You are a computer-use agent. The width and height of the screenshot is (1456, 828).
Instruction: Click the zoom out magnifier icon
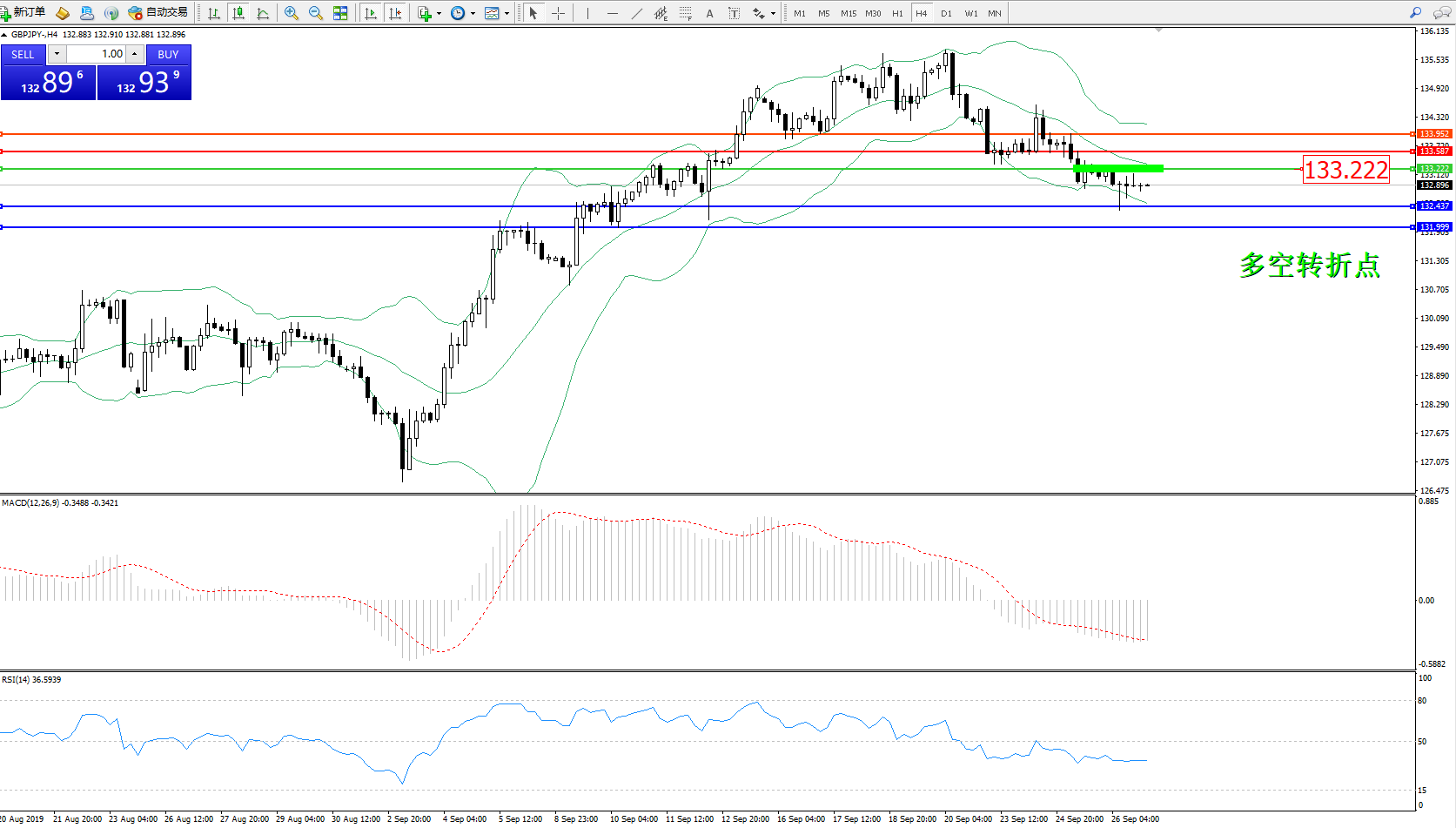pyautogui.click(x=316, y=13)
